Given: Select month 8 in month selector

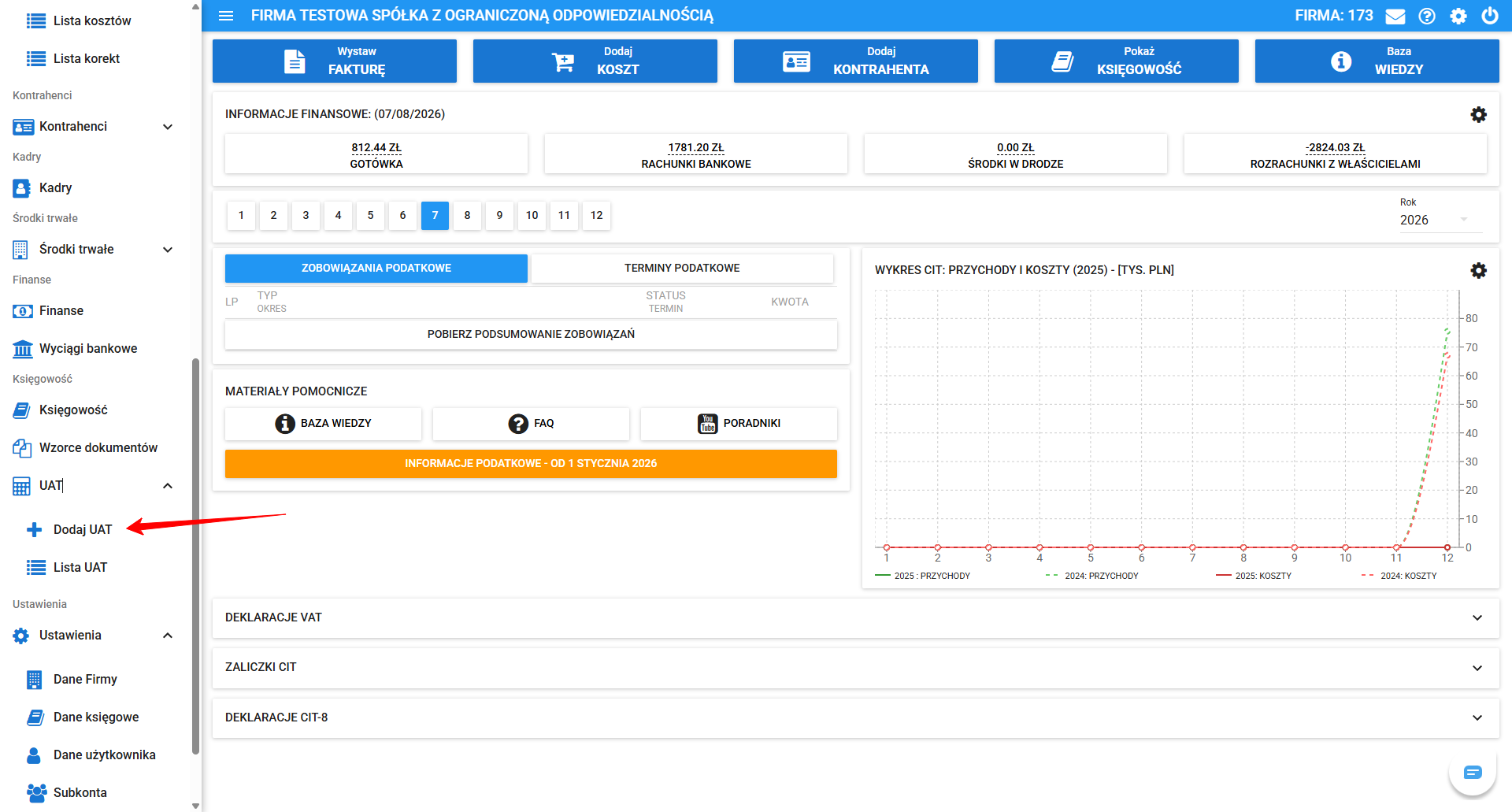Looking at the screenshot, I should 467,216.
